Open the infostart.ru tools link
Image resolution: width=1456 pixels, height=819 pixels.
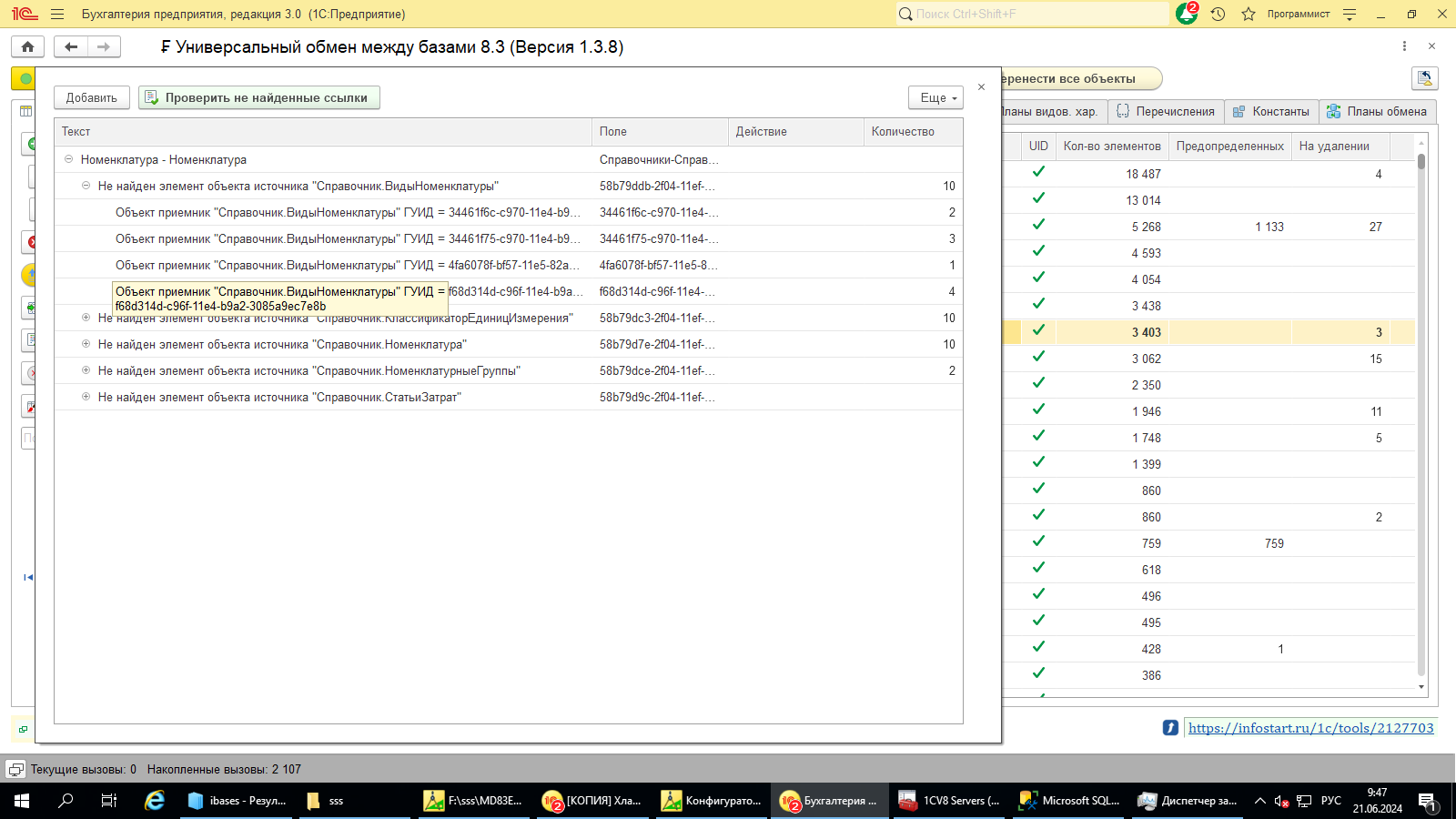[x=1310, y=728]
